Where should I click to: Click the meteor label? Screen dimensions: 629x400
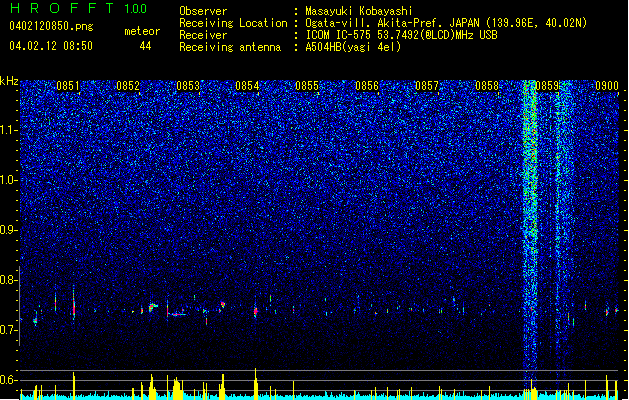click(x=142, y=31)
